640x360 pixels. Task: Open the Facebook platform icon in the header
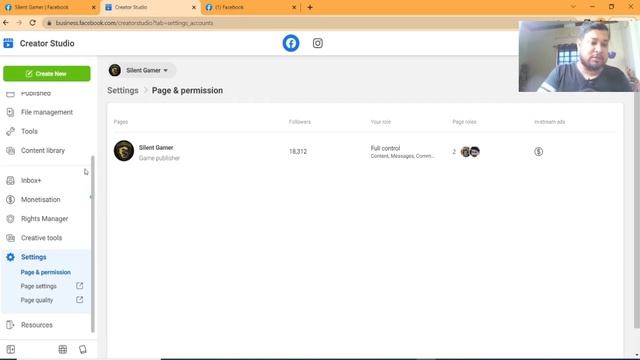(291, 43)
